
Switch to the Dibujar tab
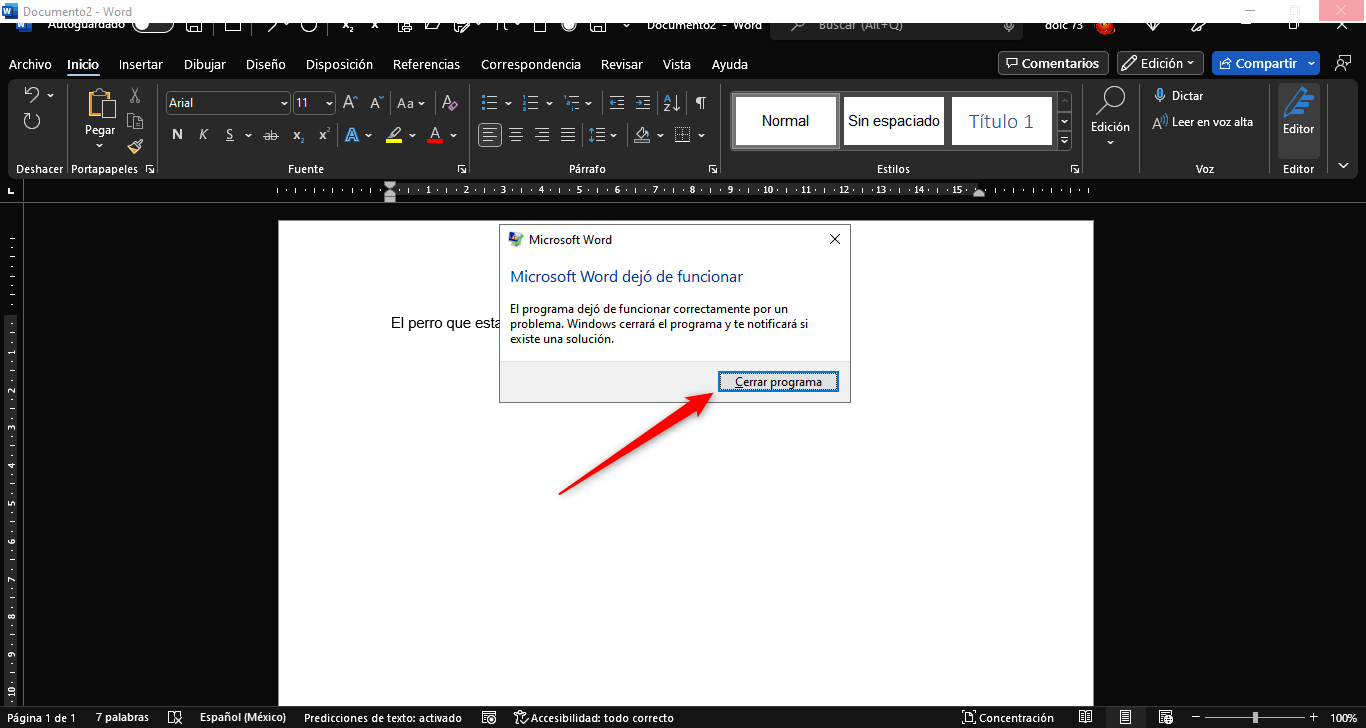[205, 64]
